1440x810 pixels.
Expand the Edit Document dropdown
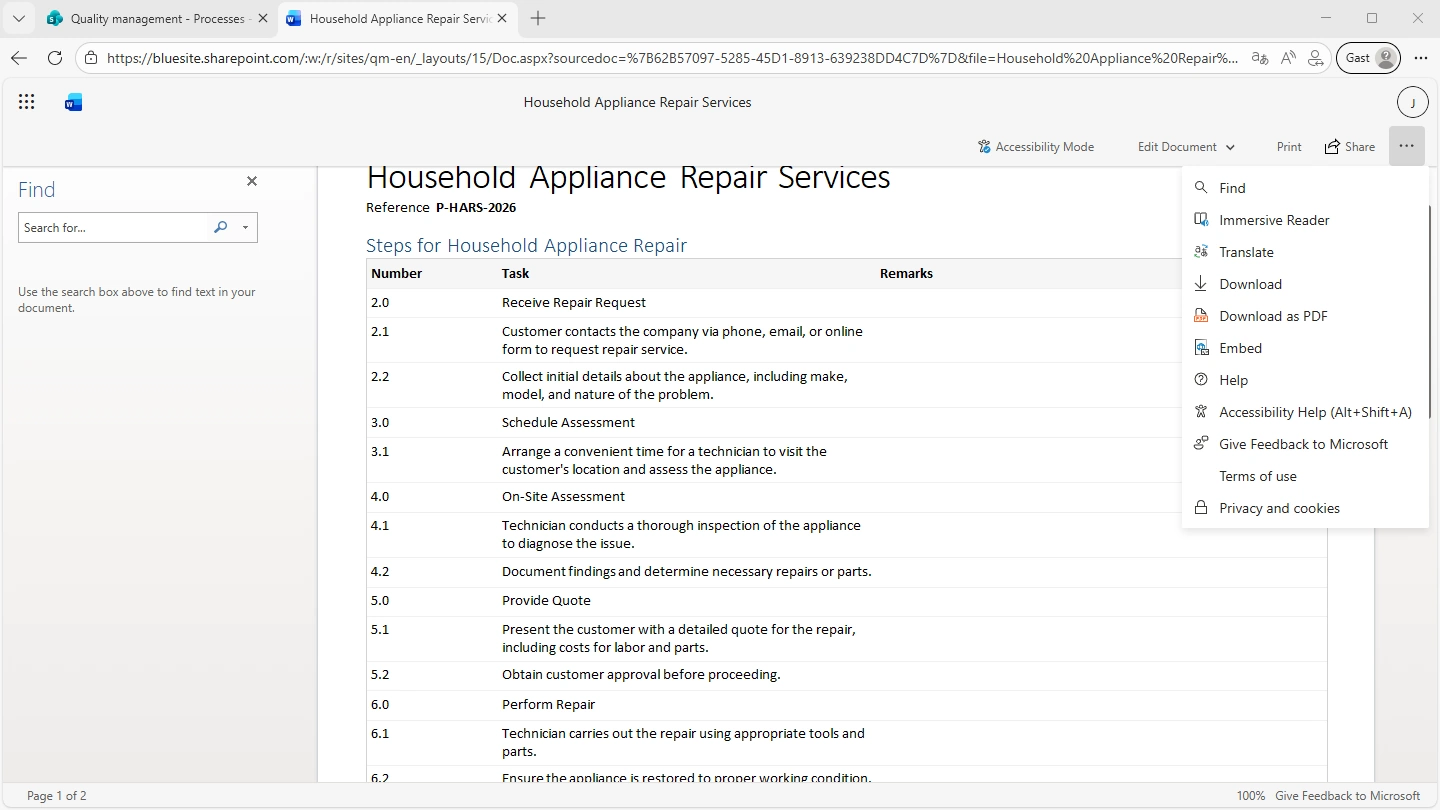click(1185, 146)
